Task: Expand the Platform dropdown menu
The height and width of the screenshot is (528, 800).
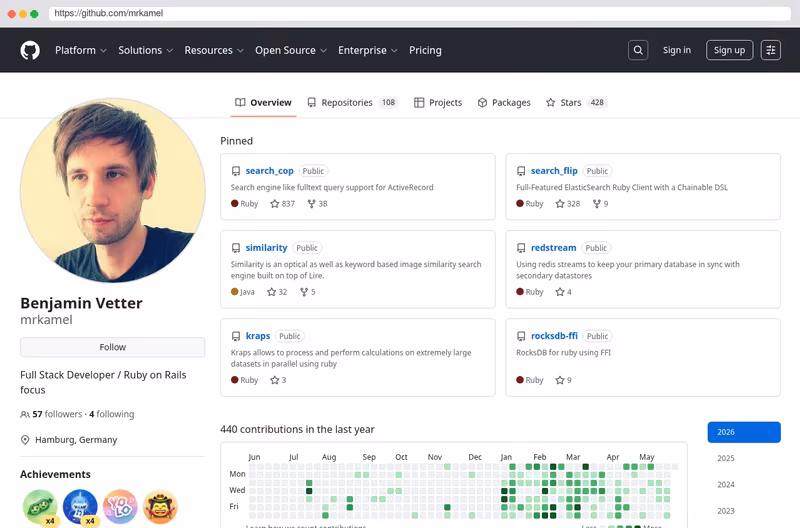Action: point(81,50)
